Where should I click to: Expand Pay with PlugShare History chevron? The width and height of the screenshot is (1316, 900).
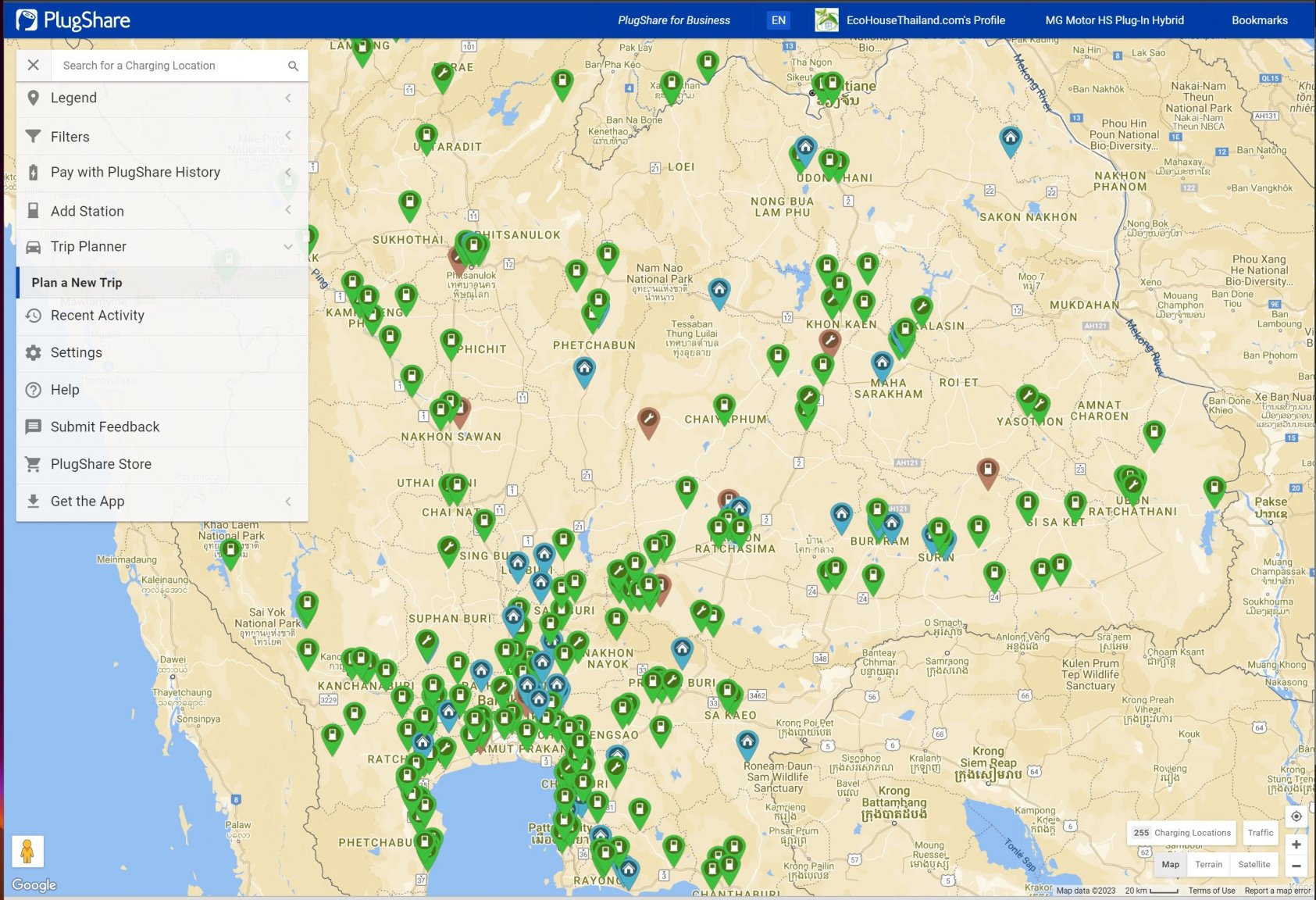click(x=288, y=172)
